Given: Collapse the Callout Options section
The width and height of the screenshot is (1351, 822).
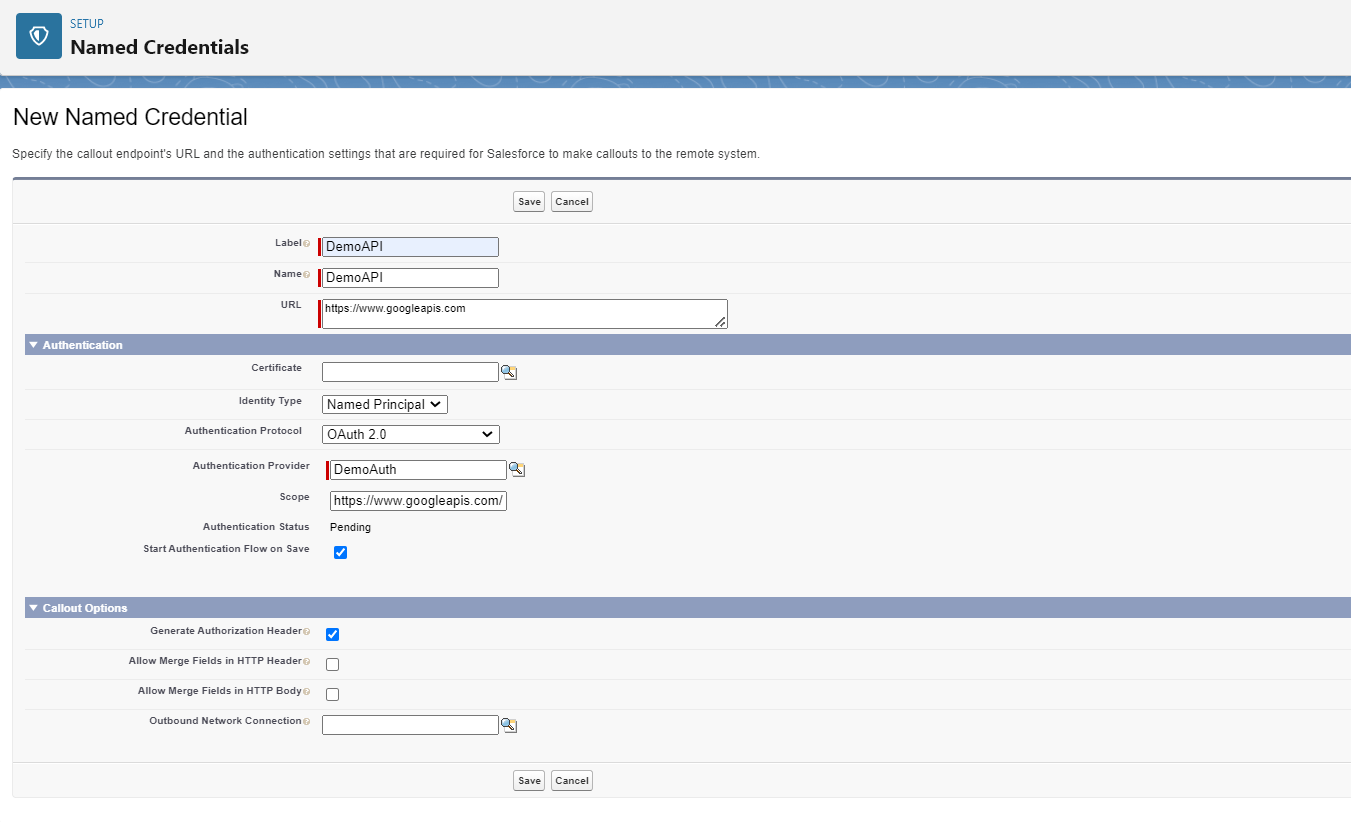Looking at the screenshot, I should [x=33, y=608].
